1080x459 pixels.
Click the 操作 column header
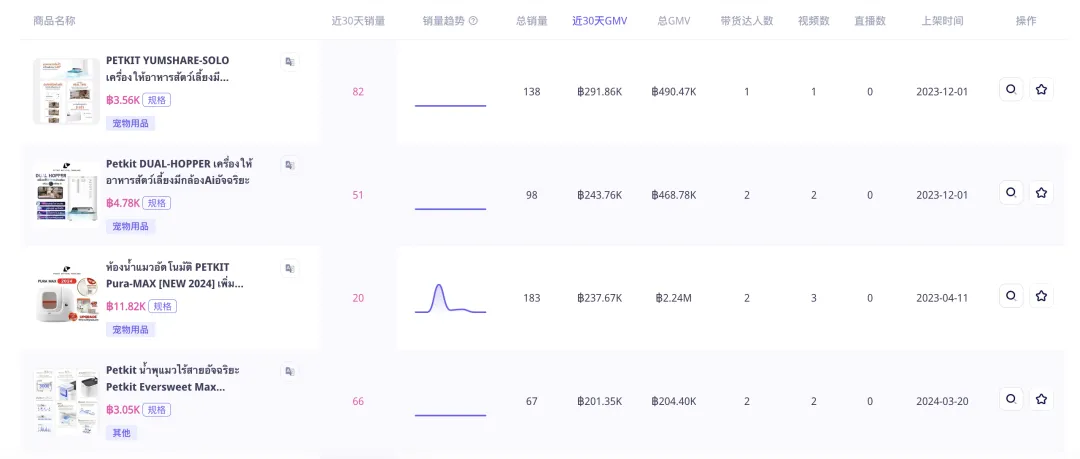coord(1026,21)
